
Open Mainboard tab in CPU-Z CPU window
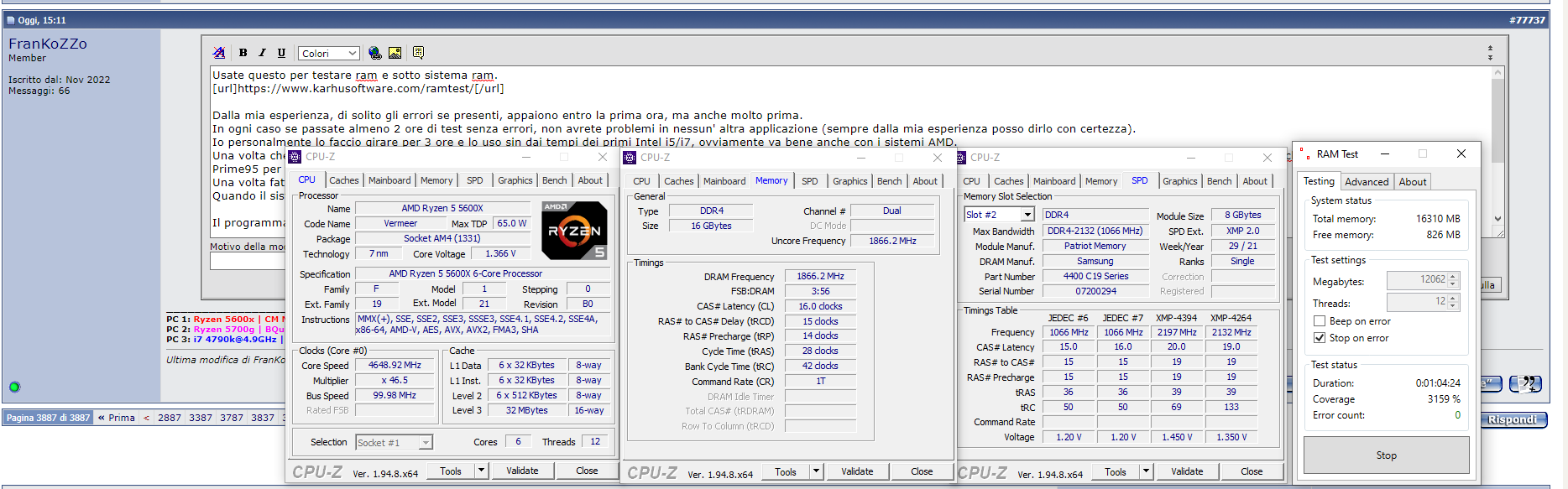(x=389, y=180)
